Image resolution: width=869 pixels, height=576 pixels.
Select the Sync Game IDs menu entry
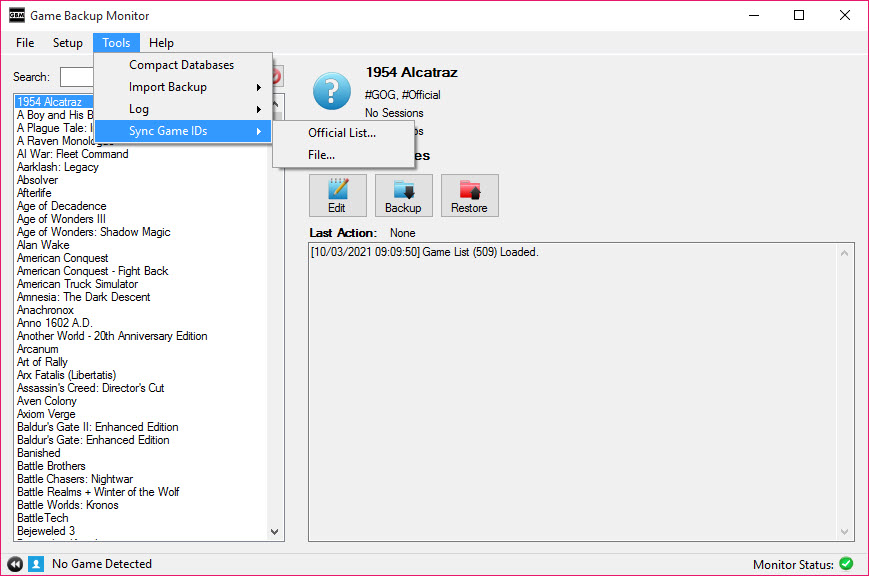click(183, 131)
